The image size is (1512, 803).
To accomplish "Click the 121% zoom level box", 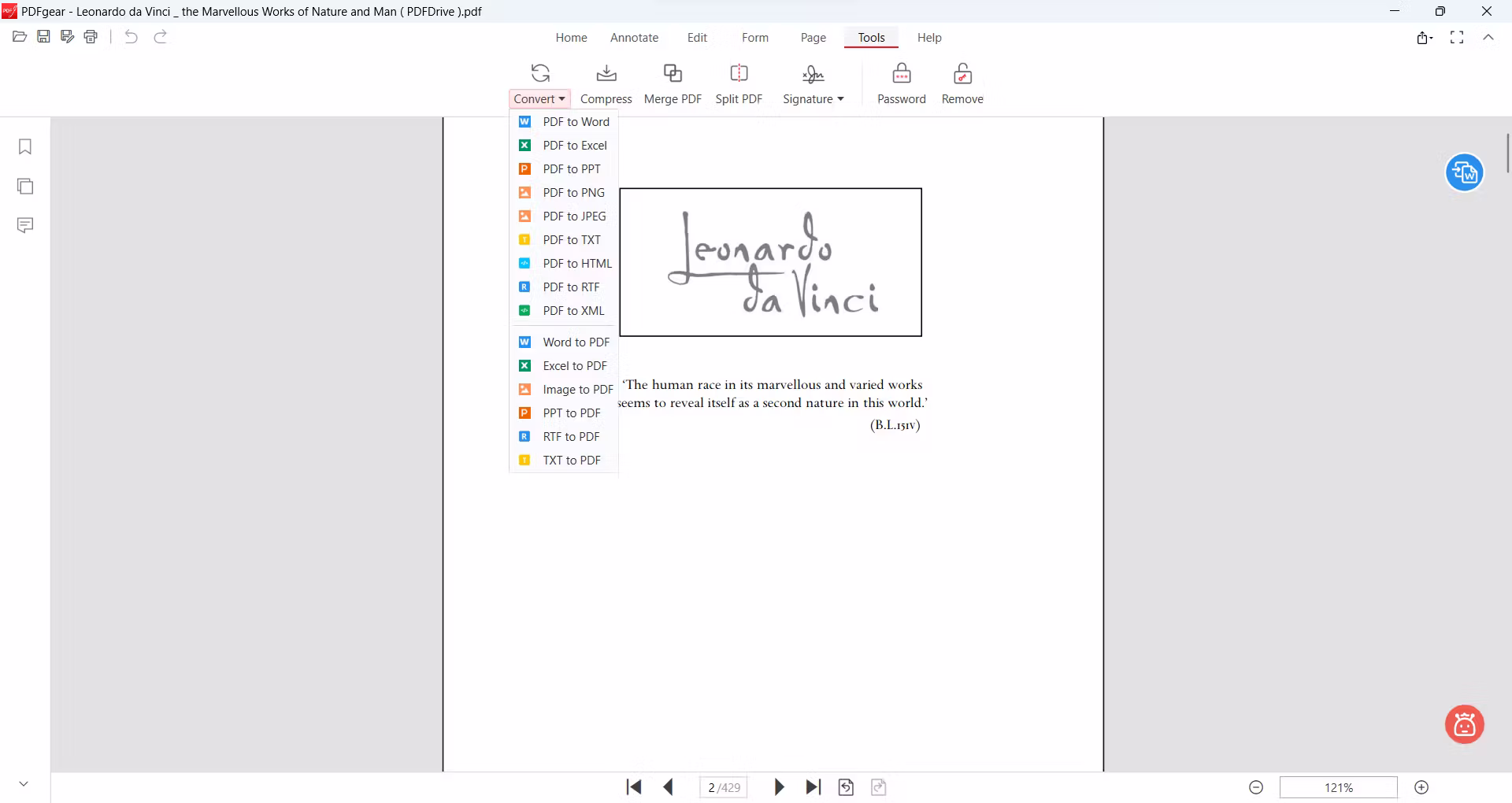I will (x=1338, y=787).
